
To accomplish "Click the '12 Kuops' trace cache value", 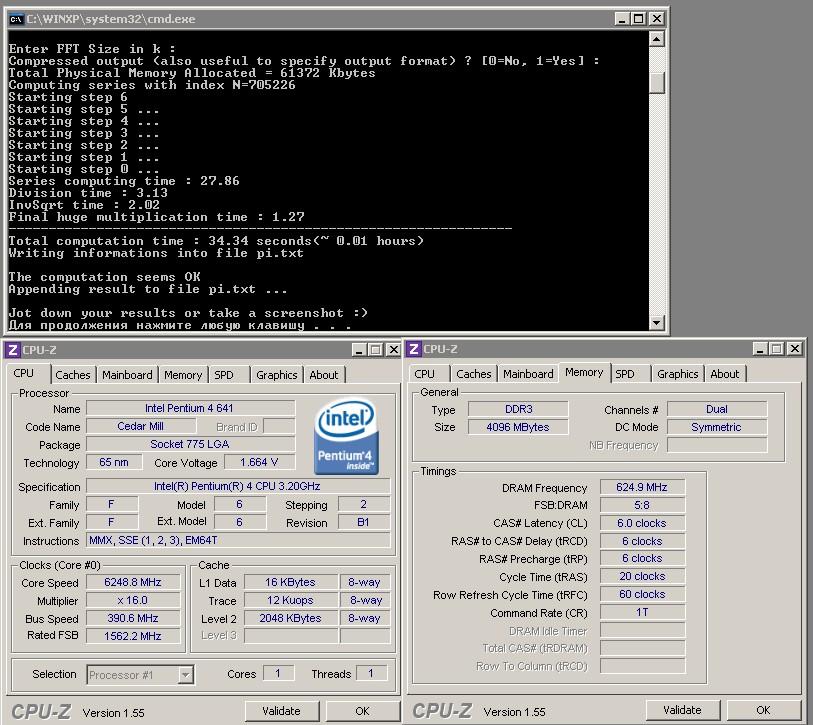I will (290, 601).
